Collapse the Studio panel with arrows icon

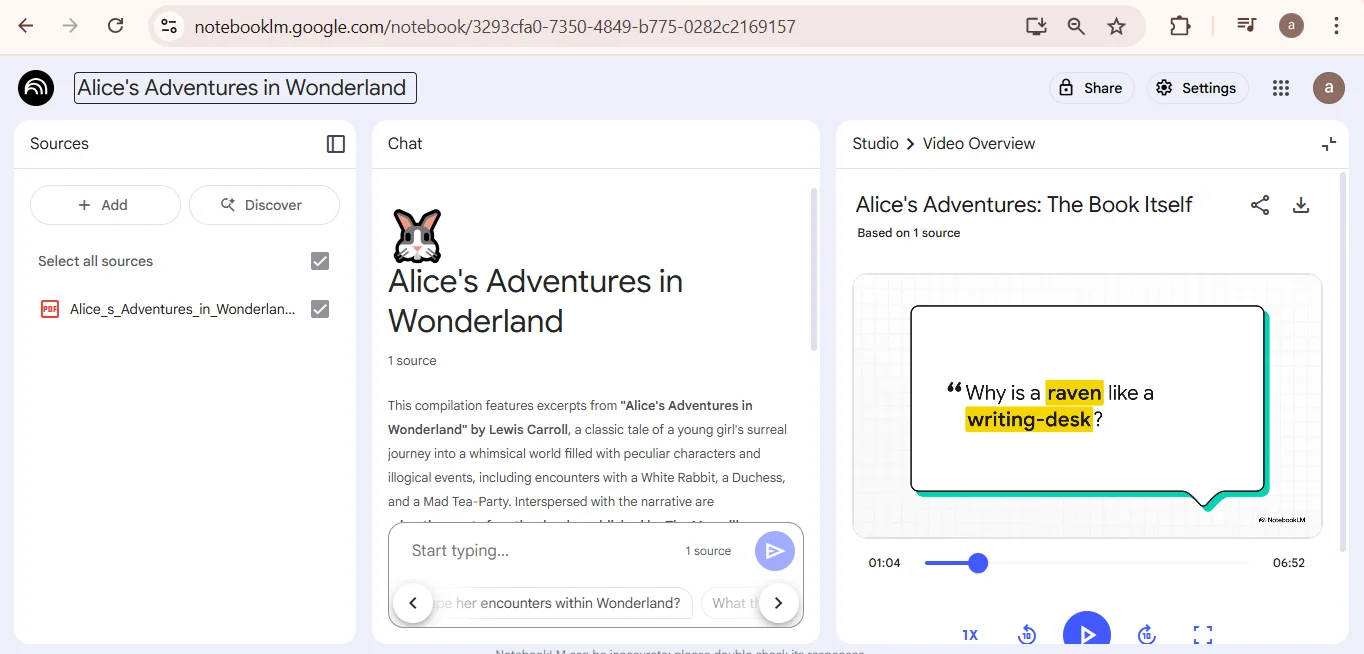click(1329, 144)
